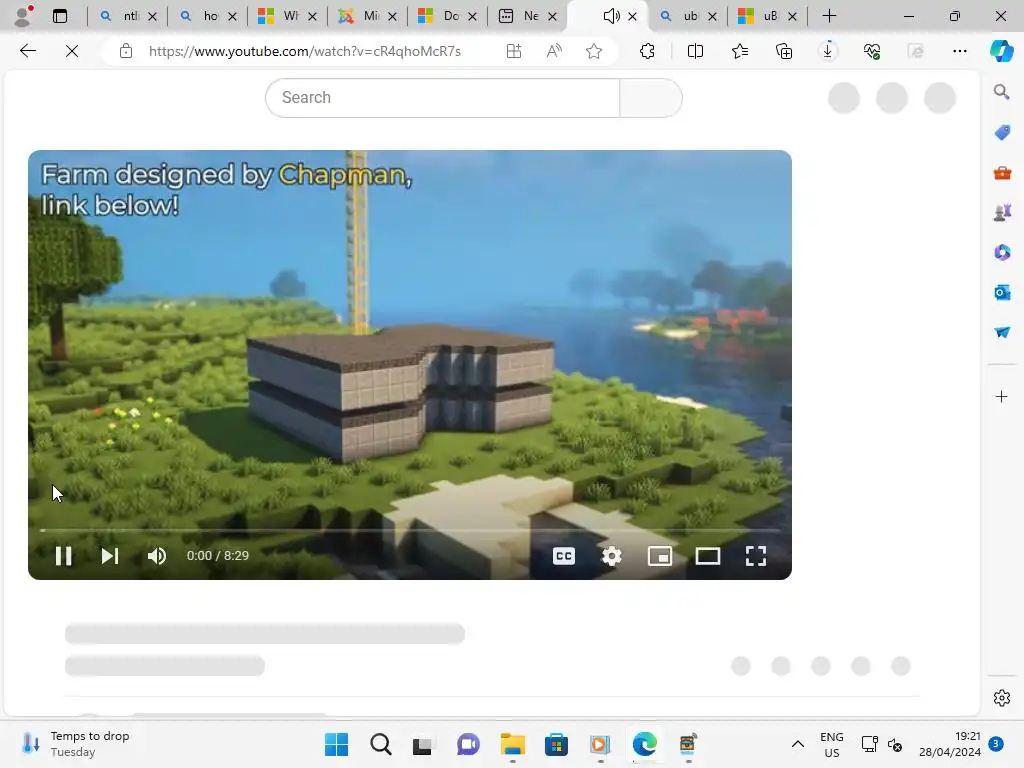The image size is (1024, 768).
Task: Open Task View on the taskbar
Action: (x=423, y=744)
